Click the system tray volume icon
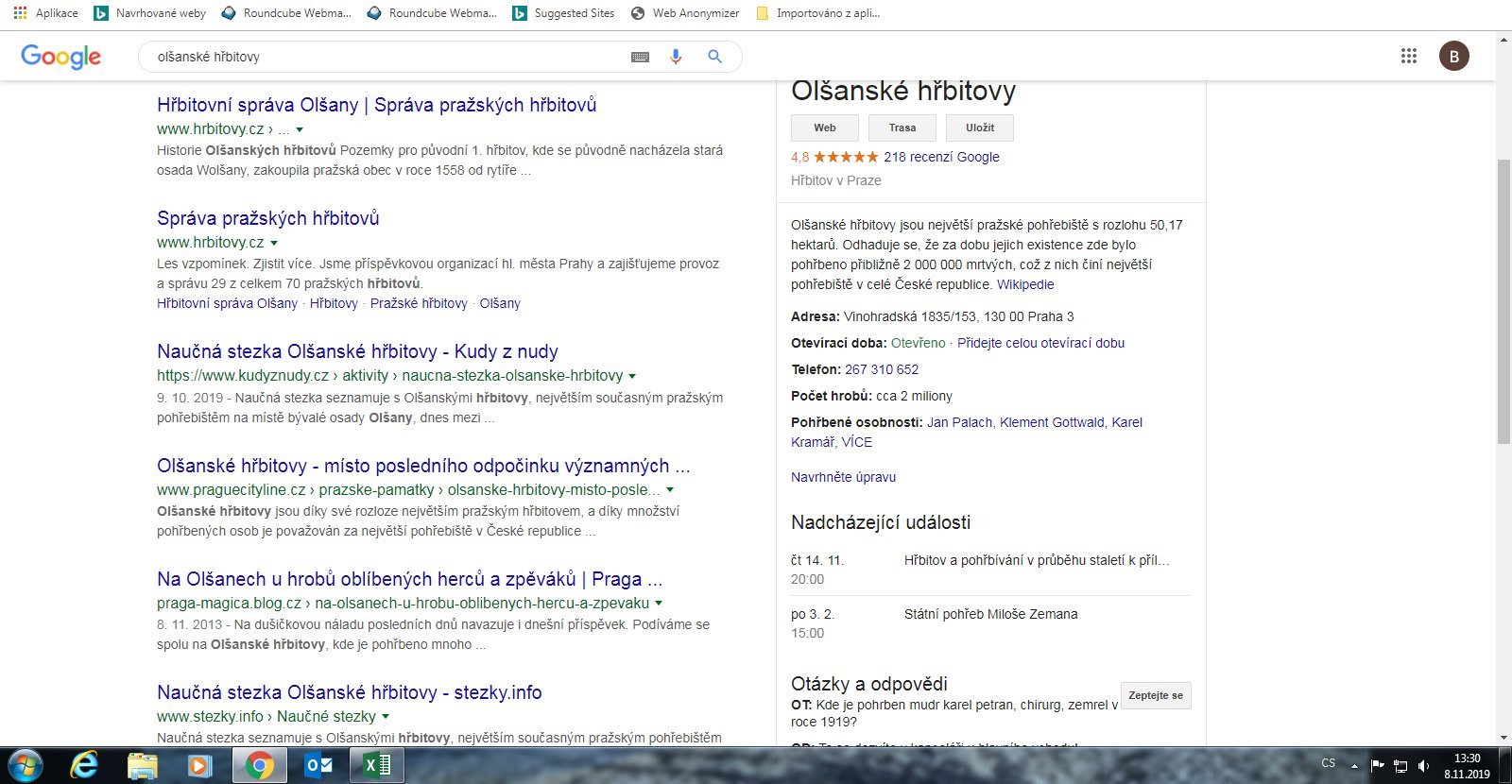The height and width of the screenshot is (784, 1512). coord(1424,765)
